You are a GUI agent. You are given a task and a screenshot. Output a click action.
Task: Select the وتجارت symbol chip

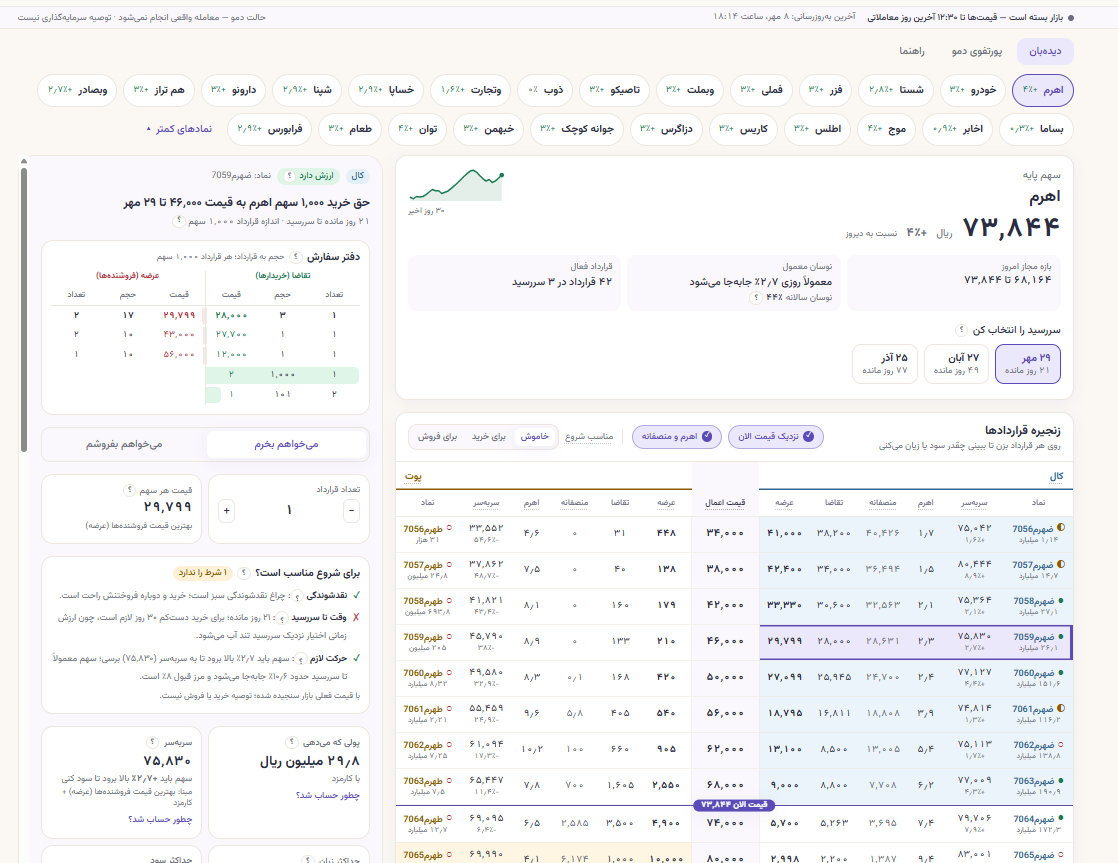pyautogui.click(x=471, y=90)
